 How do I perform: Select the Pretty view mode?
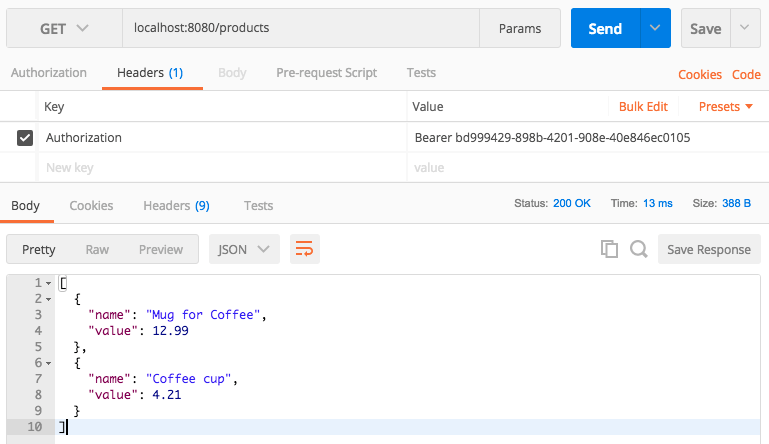pos(39,249)
